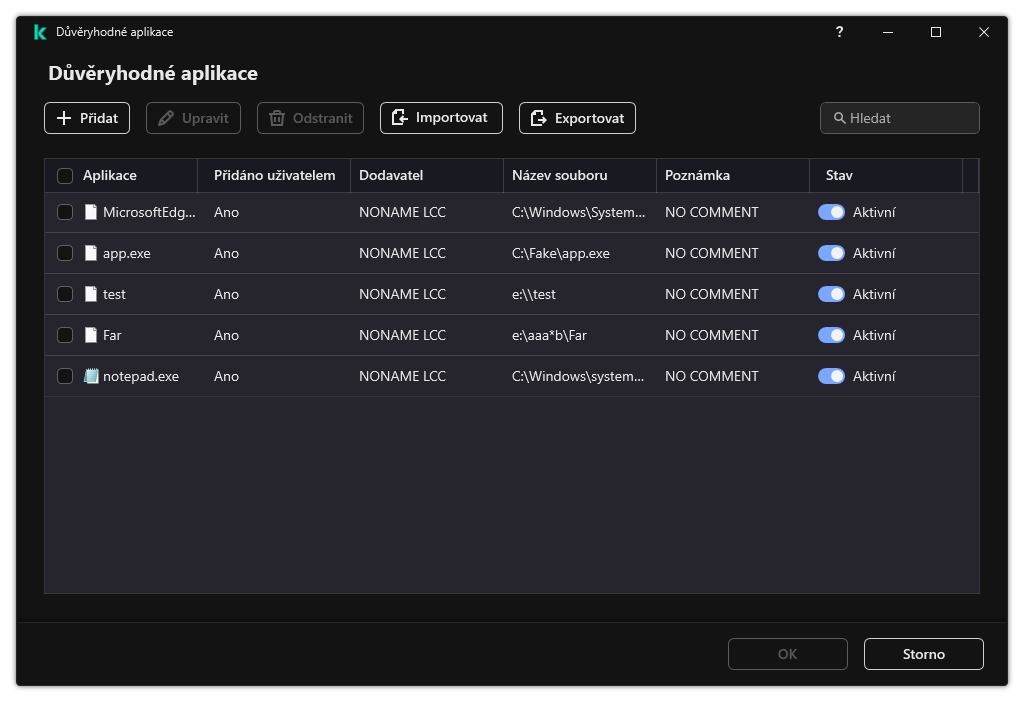Check the select-all checkbox in header
Screen dimensions: 1024x702
click(x=65, y=176)
